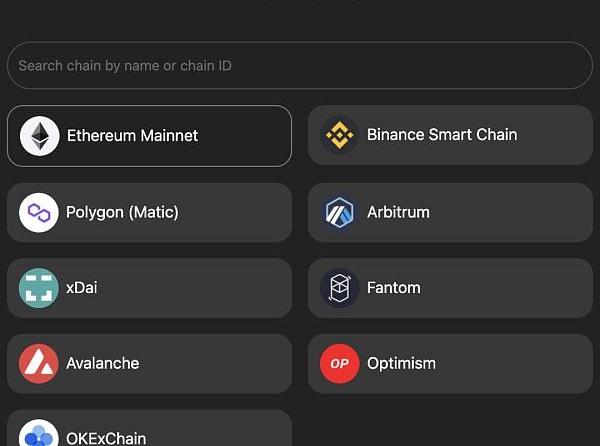
Task: Pick the Arbitrum network option
Action: (x=398, y=212)
